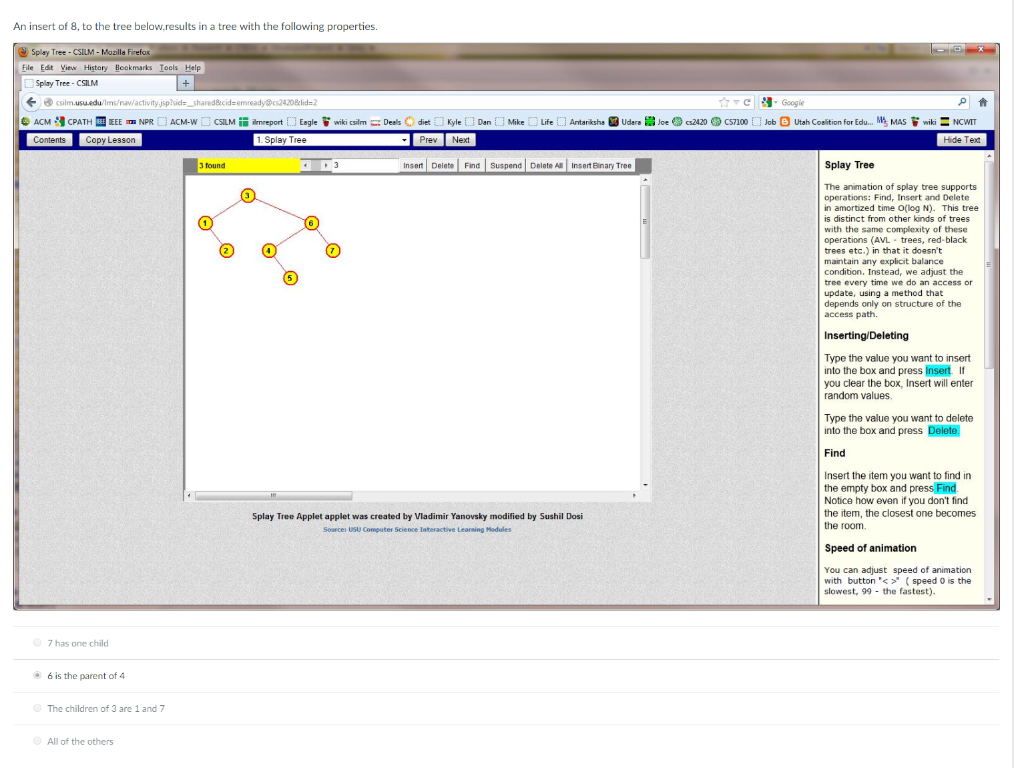
Task: Open the MAS bookmark
Action: coord(891,121)
